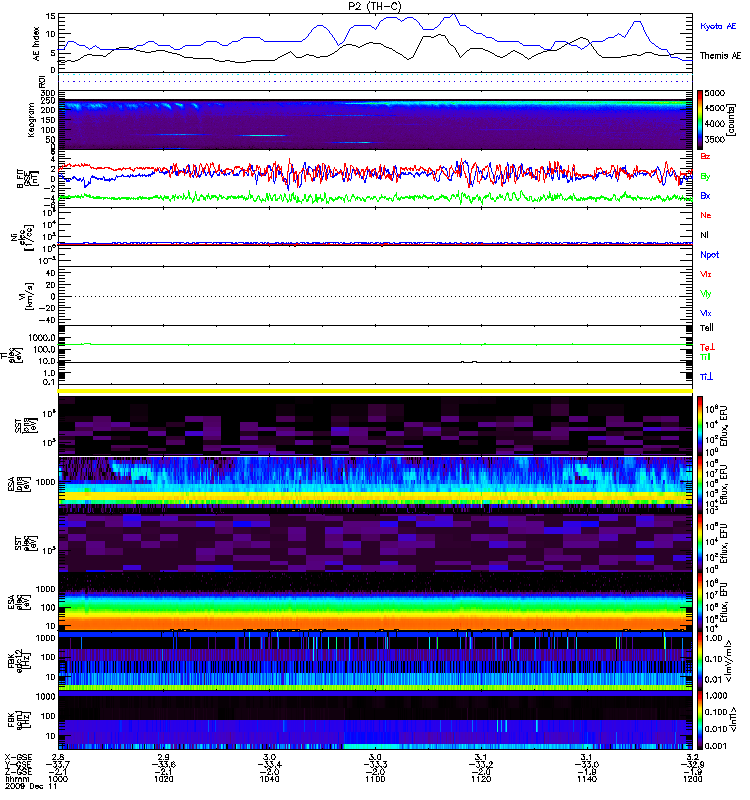Click the Keogram counts color bar
Viewport: 750px width, 800px height.
700,120
